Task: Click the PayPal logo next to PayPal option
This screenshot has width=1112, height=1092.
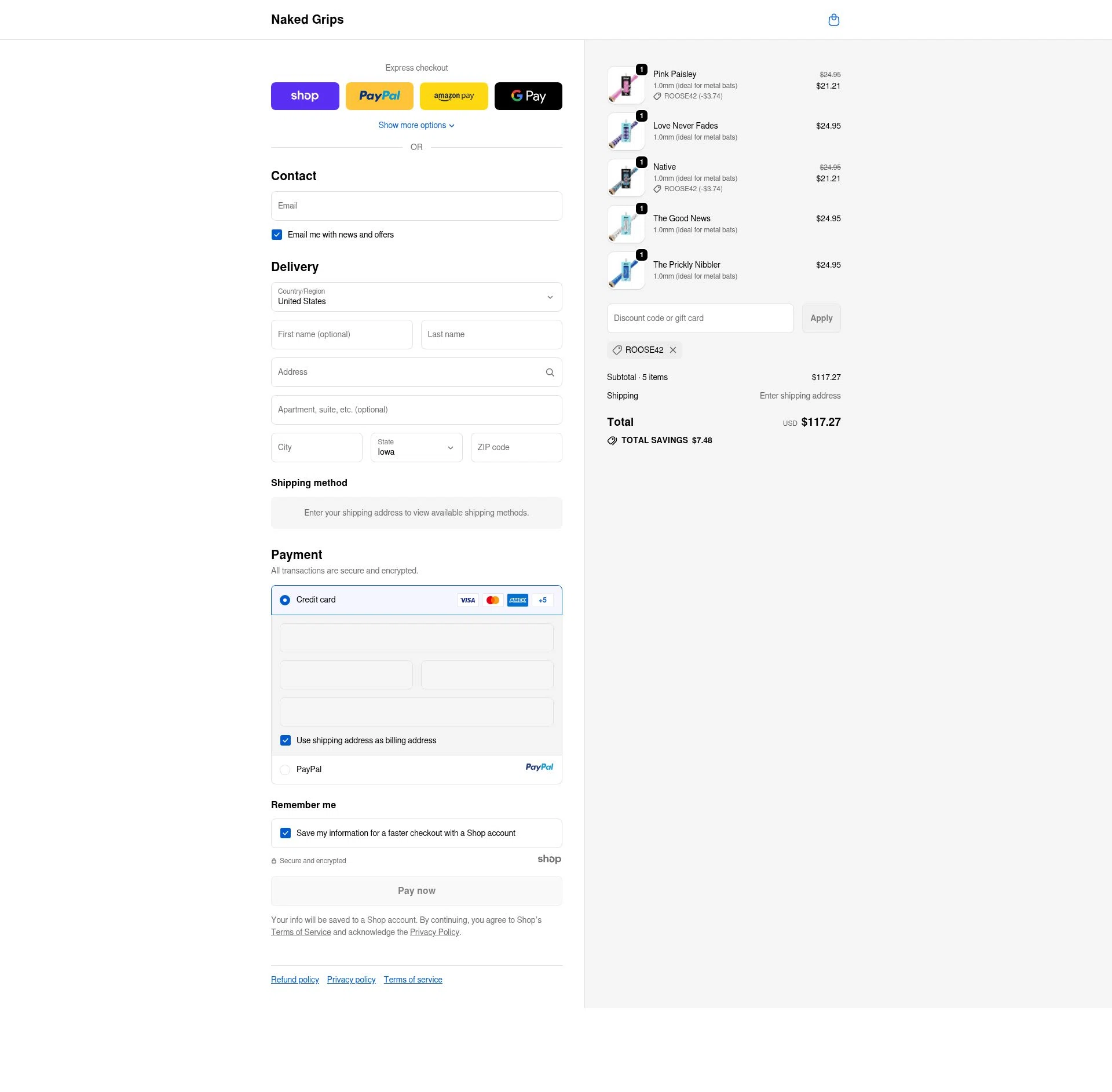Action: point(539,767)
